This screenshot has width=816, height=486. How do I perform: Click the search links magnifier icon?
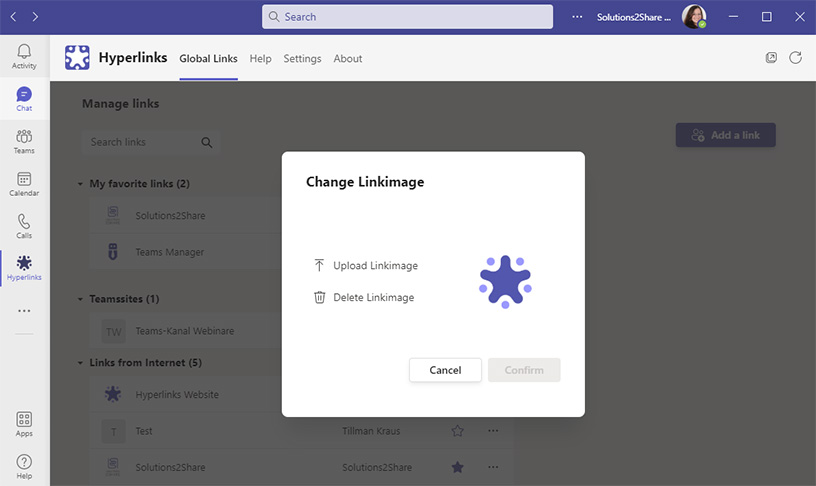(207, 142)
